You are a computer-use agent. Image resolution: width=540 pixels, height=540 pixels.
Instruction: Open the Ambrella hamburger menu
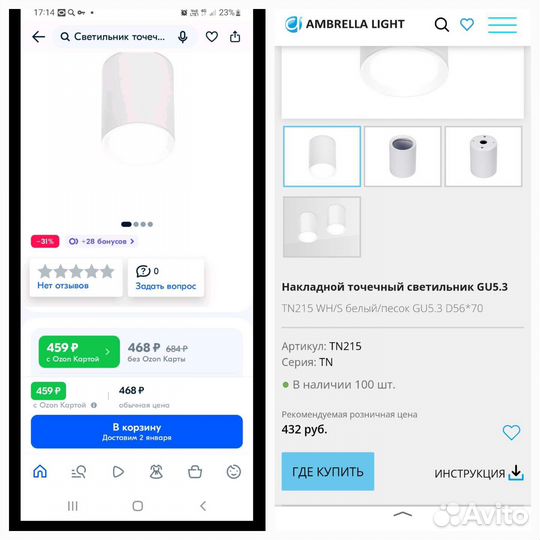click(502, 25)
